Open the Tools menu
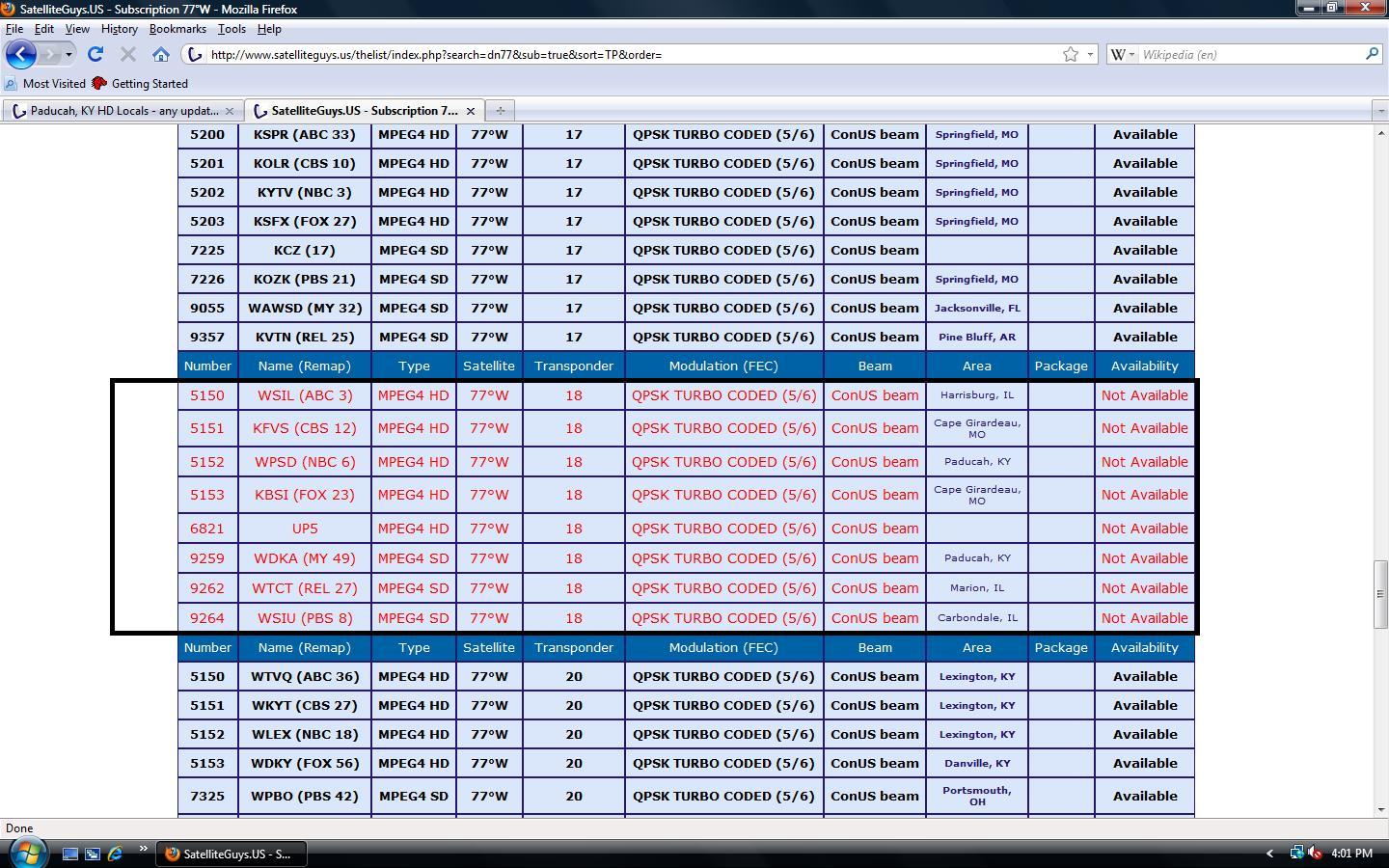This screenshot has height=868, width=1389. [231, 29]
